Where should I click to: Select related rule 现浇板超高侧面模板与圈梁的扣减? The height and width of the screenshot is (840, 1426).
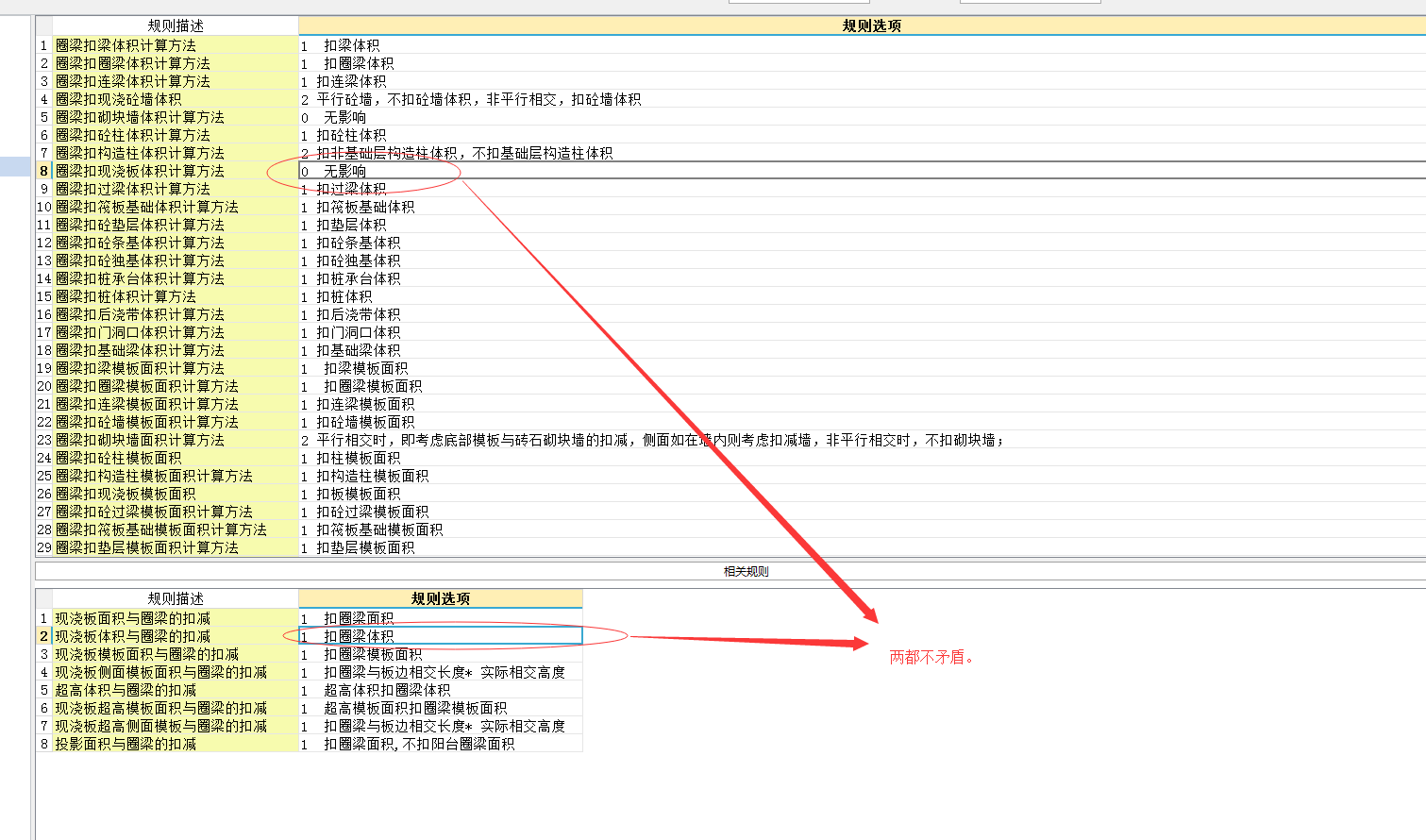[176, 726]
